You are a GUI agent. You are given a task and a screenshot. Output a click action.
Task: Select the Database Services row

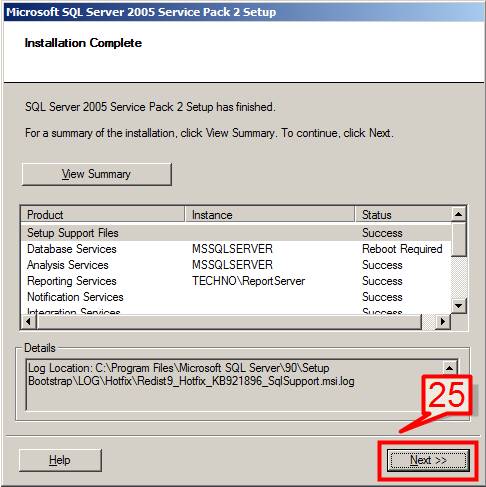(x=236, y=249)
